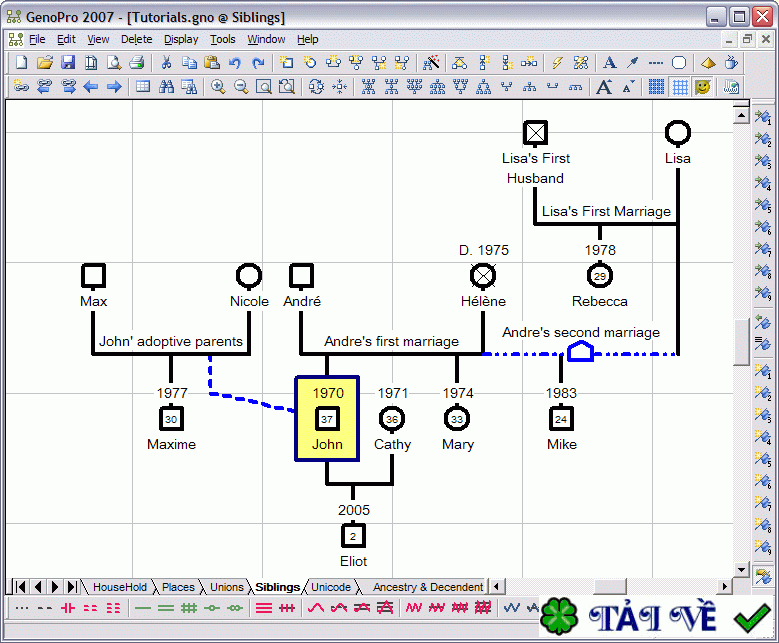
Task: Add new male square individual
Action: pyautogui.click(x=287, y=63)
